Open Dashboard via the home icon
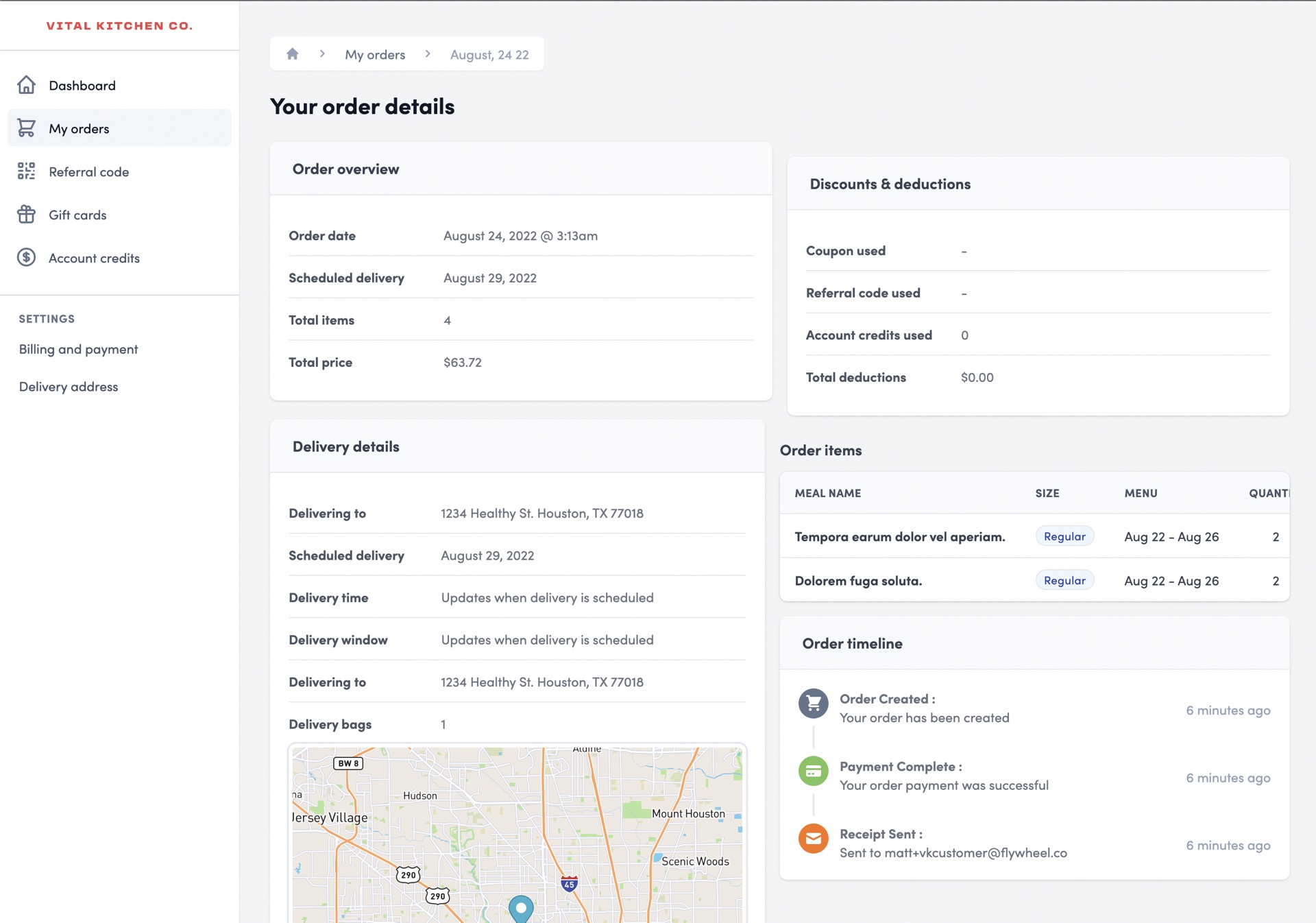This screenshot has height=923, width=1316. click(26, 85)
